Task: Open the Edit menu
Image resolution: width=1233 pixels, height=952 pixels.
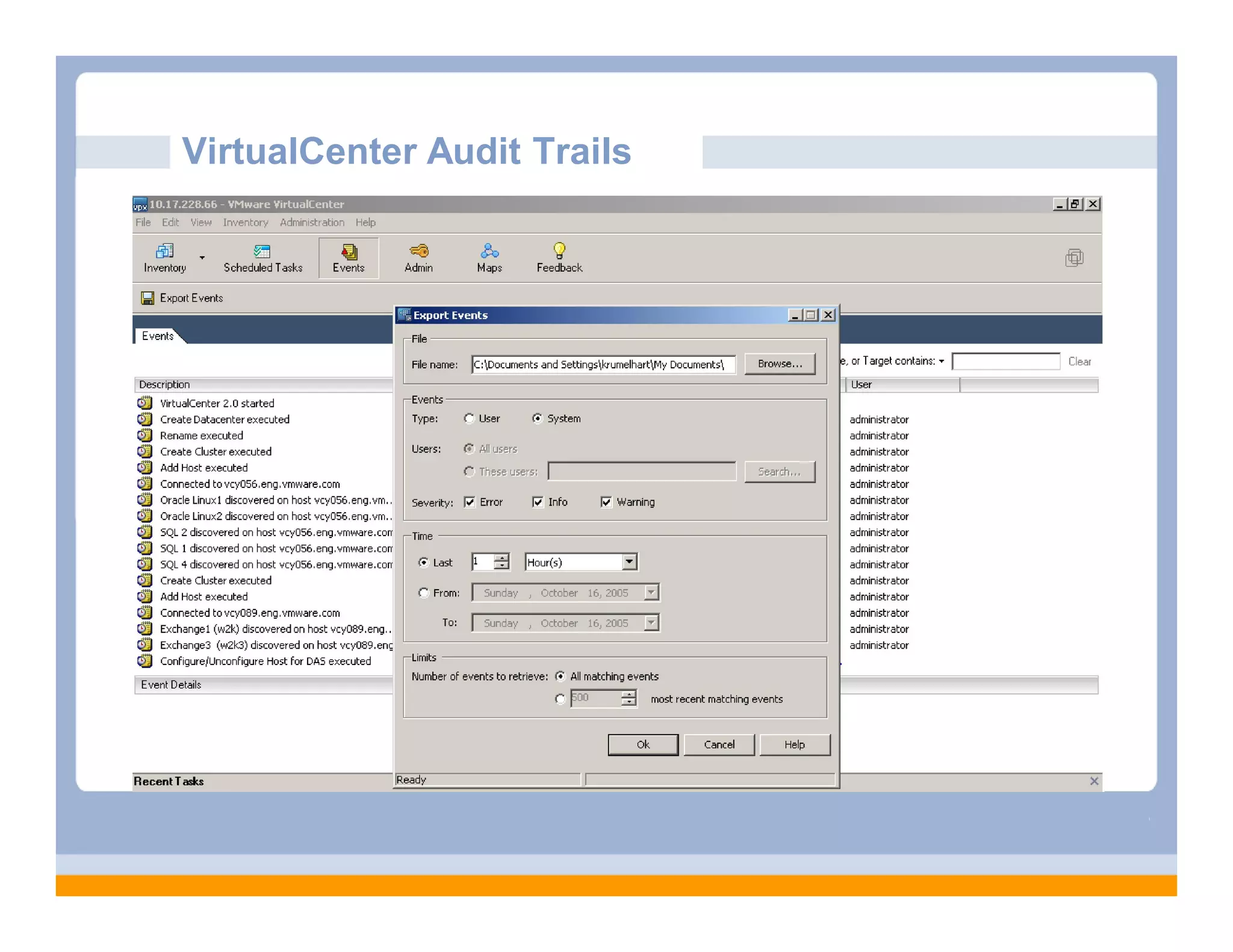Action: [x=170, y=223]
